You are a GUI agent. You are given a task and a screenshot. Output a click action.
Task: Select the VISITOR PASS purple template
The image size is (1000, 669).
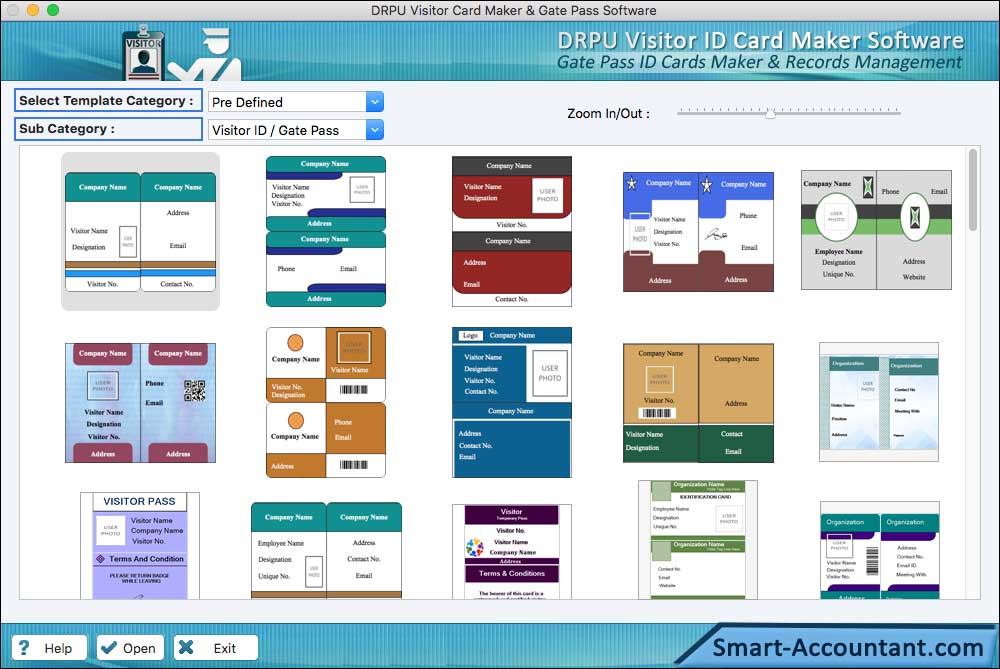point(140,546)
